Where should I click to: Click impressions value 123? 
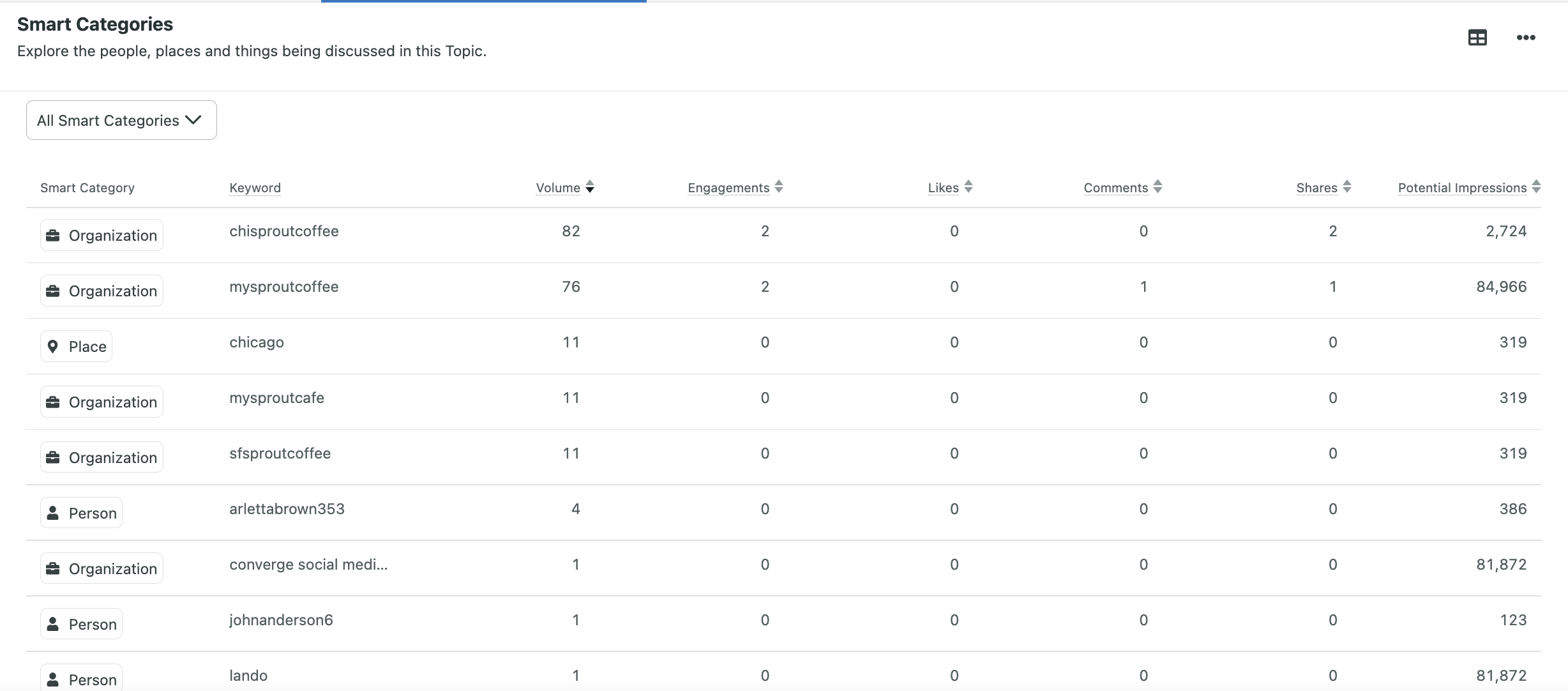[x=1513, y=620]
